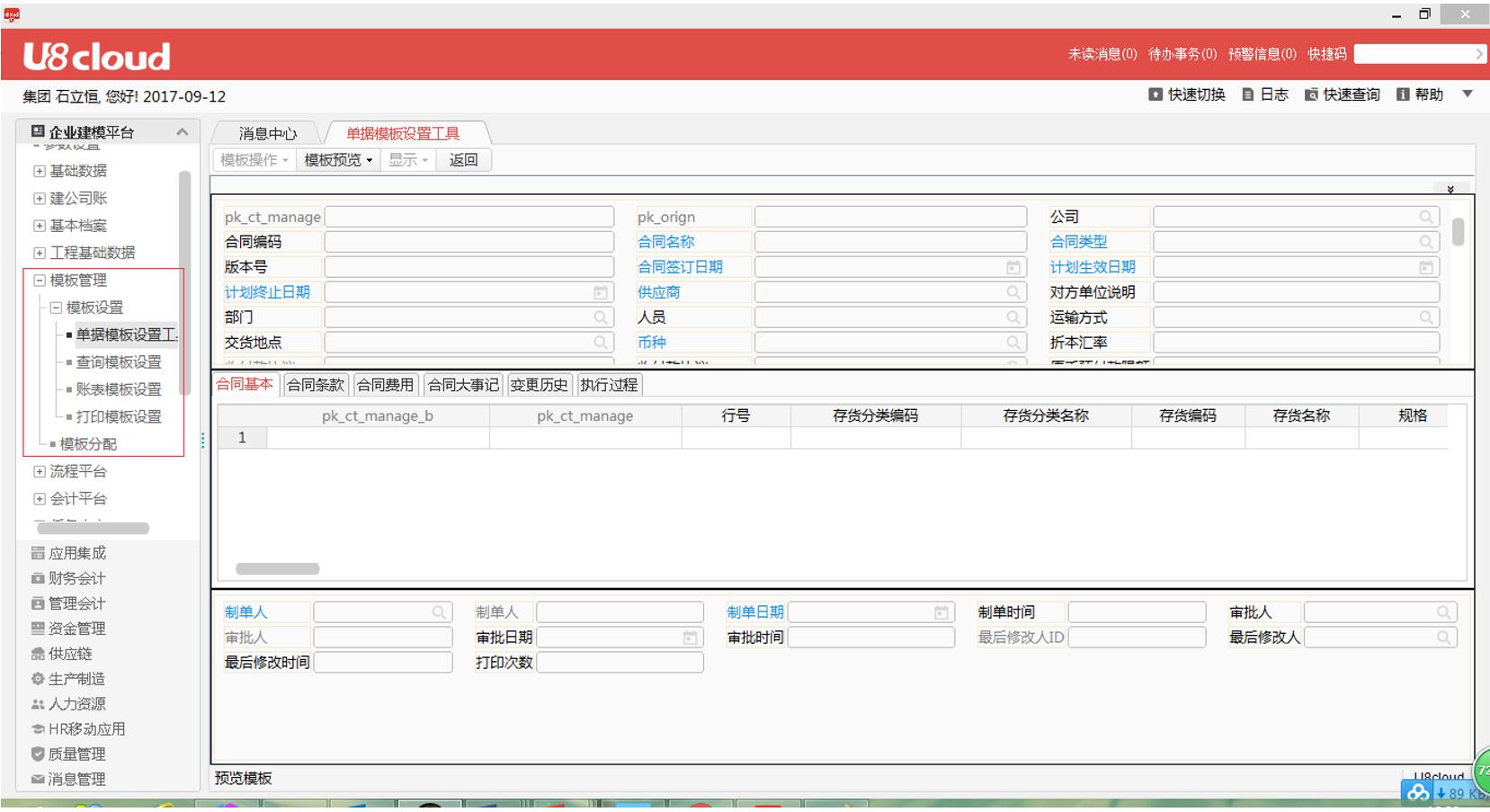Open 待办事务(0) link
Screen dimensions: 1490x812
click(x=1182, y=54)
